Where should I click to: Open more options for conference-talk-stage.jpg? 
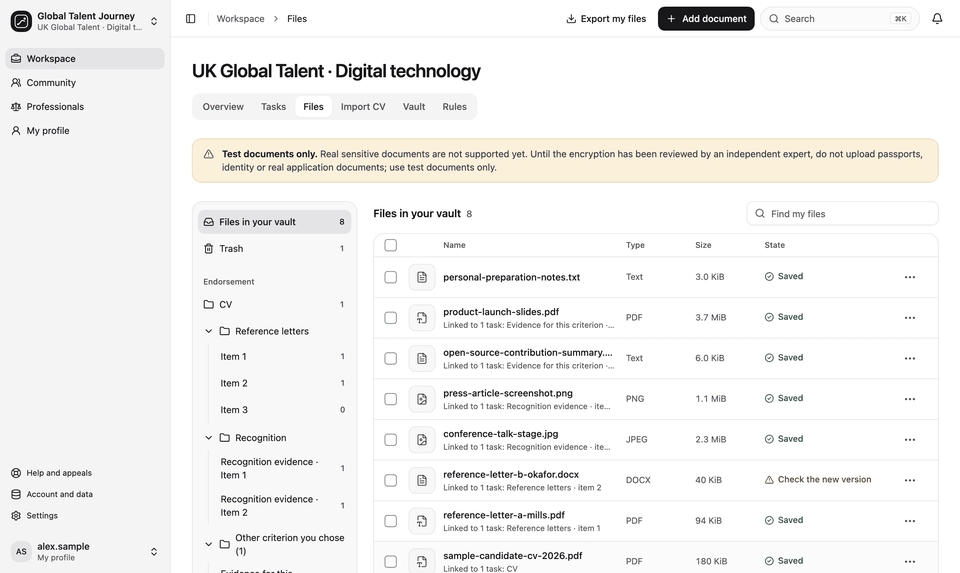pyautogui.click(x=910, y=440)
